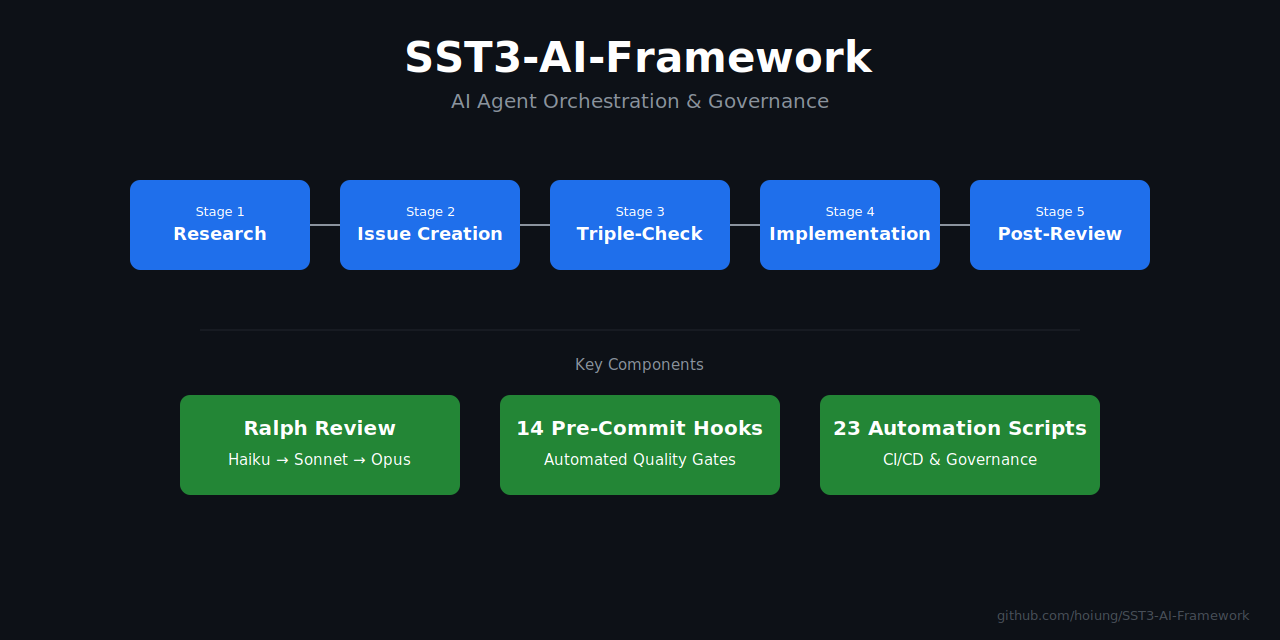Click the Key Components heading
The image size is (1280, 640).
[639, 365]
